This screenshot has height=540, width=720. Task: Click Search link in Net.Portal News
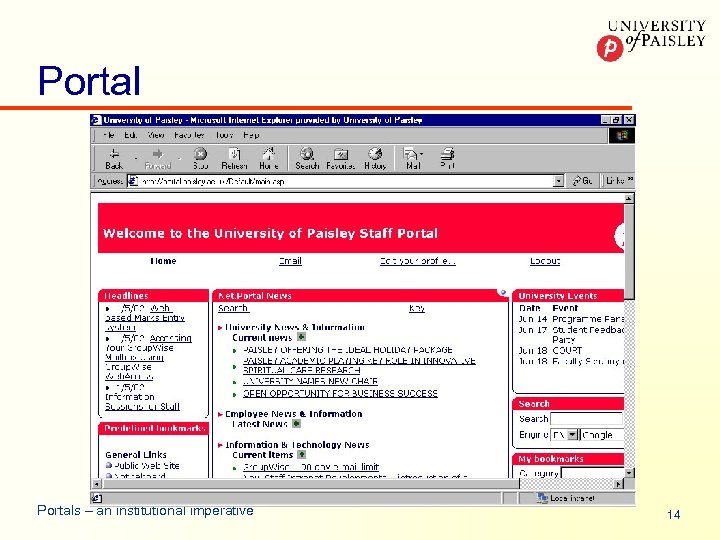233,308
